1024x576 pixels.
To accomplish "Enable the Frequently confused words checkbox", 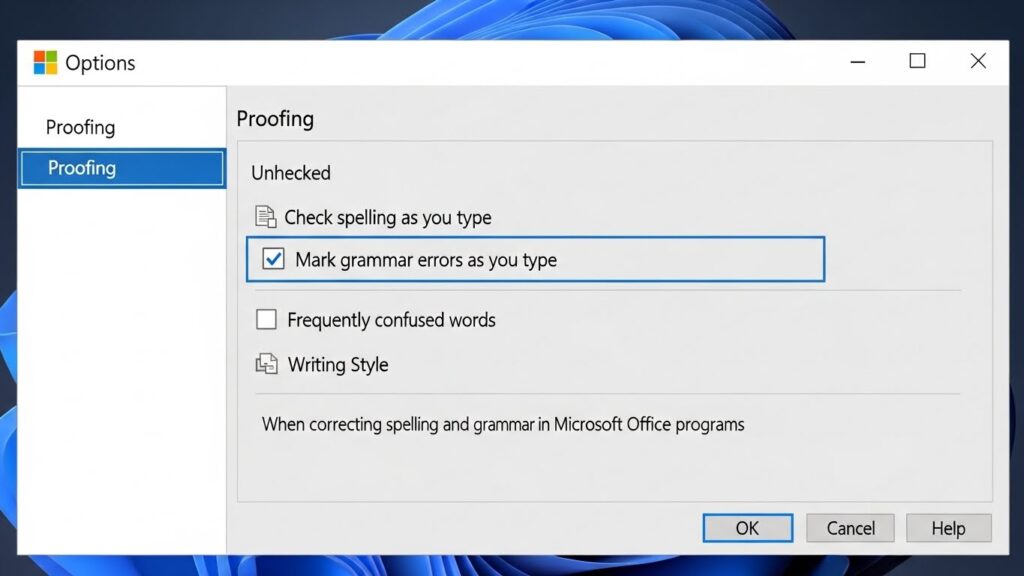I will coord(266,320).
